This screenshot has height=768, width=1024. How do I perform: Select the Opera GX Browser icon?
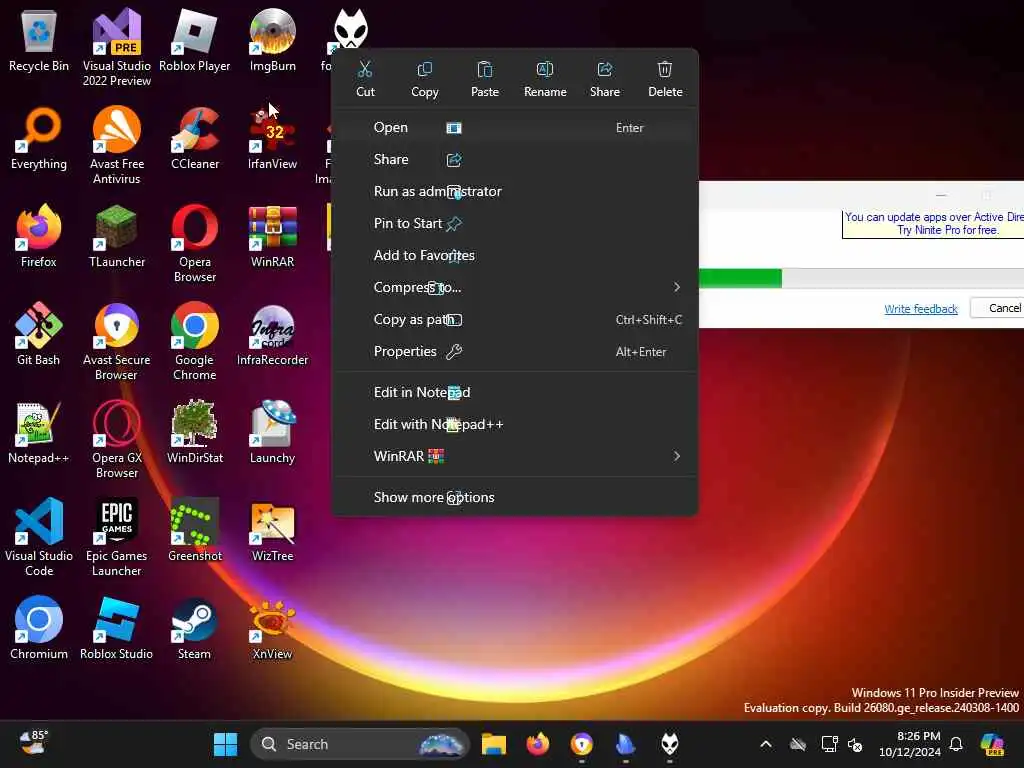[116, 439]
